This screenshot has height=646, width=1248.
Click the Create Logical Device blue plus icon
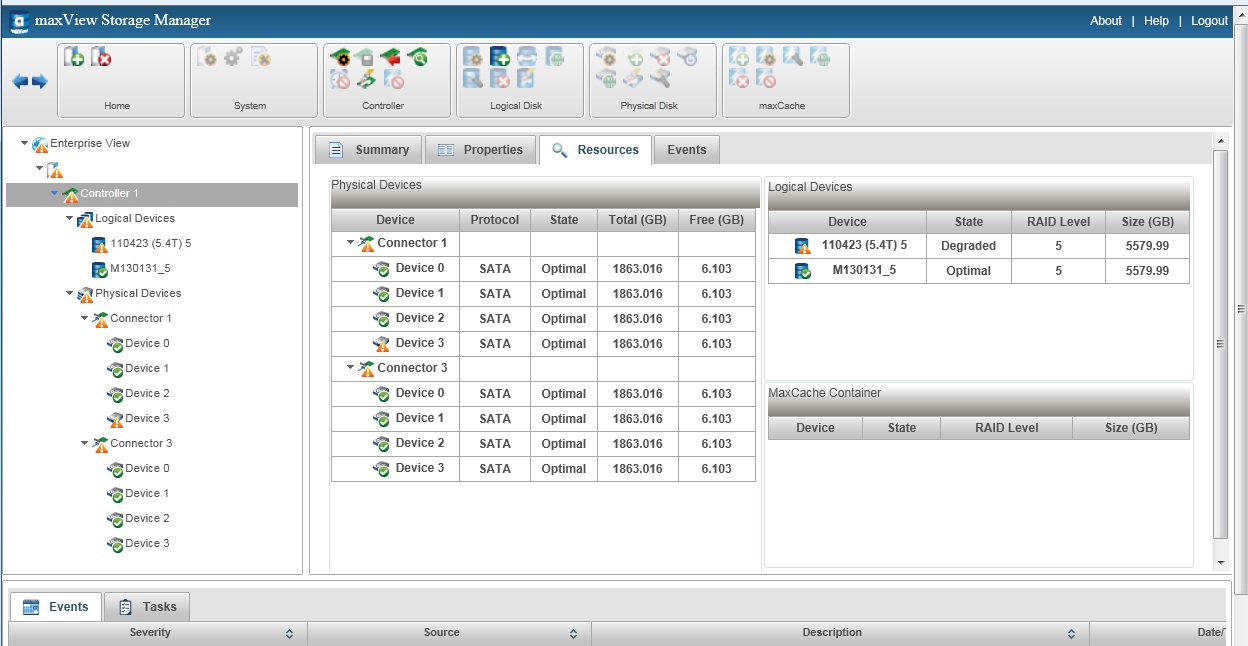500,58
